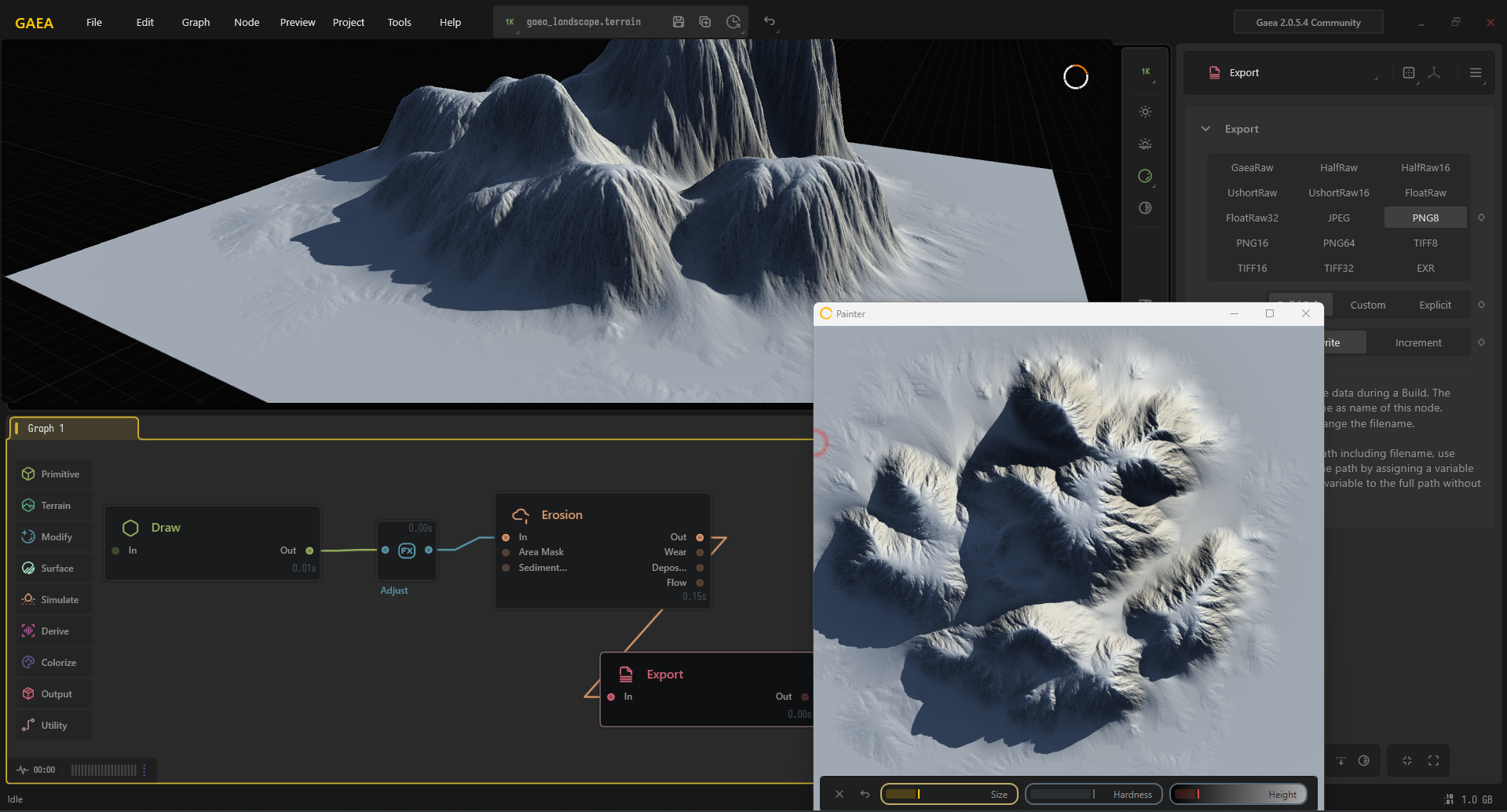Select the PNG16 export format
1507x812 pixels.
1252,243
